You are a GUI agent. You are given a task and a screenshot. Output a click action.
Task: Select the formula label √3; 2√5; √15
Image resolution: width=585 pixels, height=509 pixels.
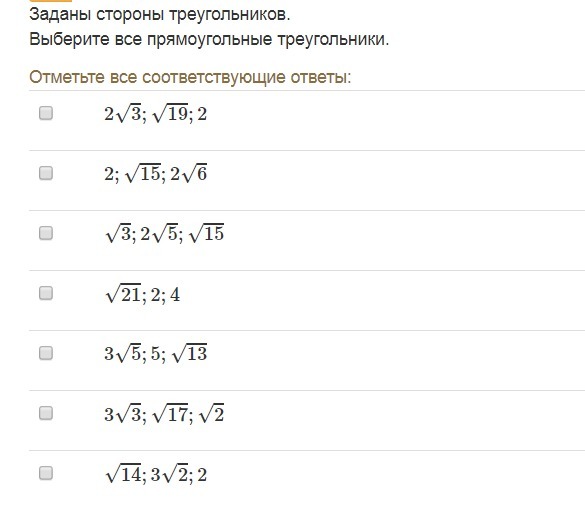tap(165, 234)
